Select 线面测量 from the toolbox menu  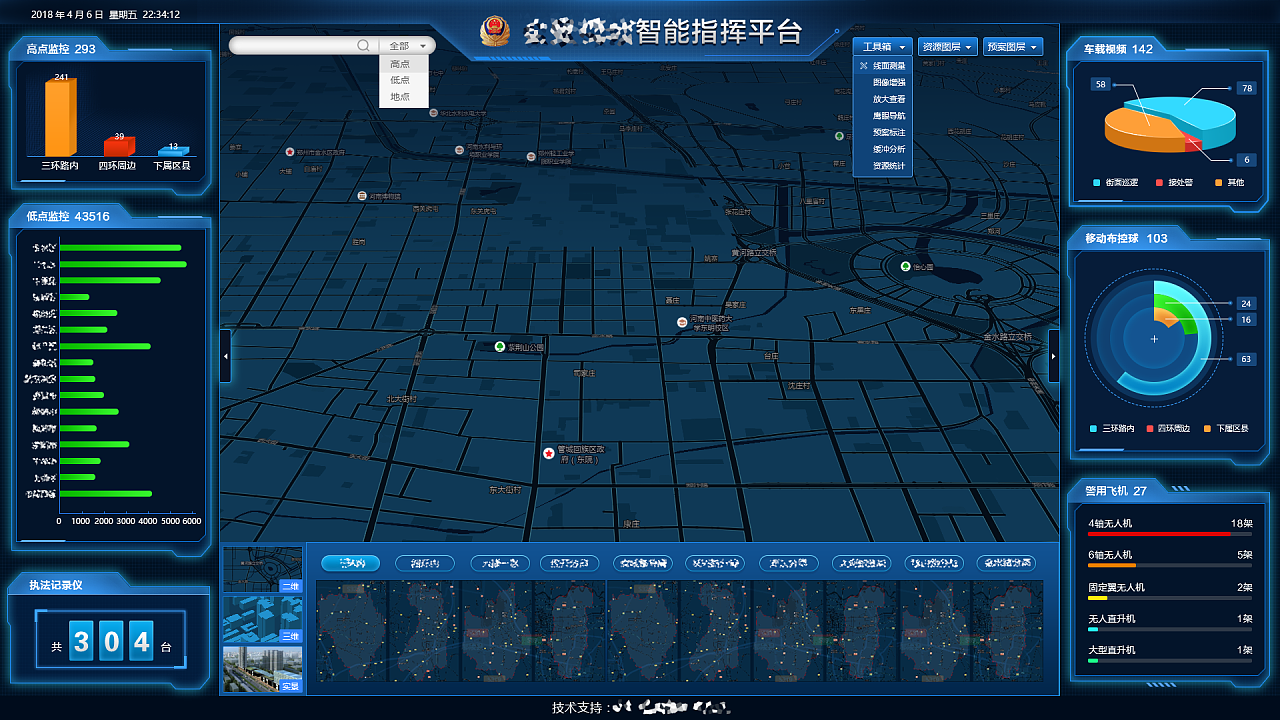coord(883,66)
